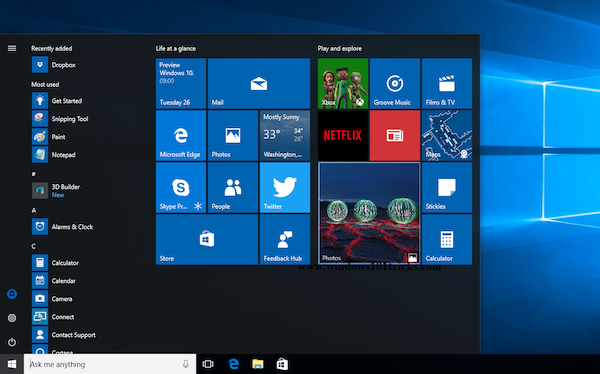600x374 pixels.
Task: Open Alarms & Clock
Action: (x=62, y=227)
